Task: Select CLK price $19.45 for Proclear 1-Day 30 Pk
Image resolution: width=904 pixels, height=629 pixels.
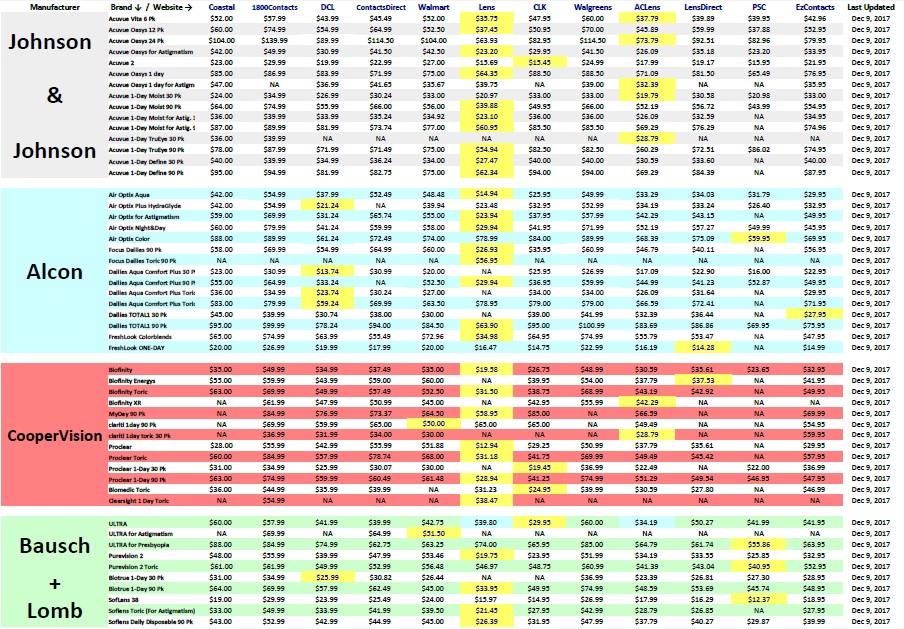Action: [540, 468]
